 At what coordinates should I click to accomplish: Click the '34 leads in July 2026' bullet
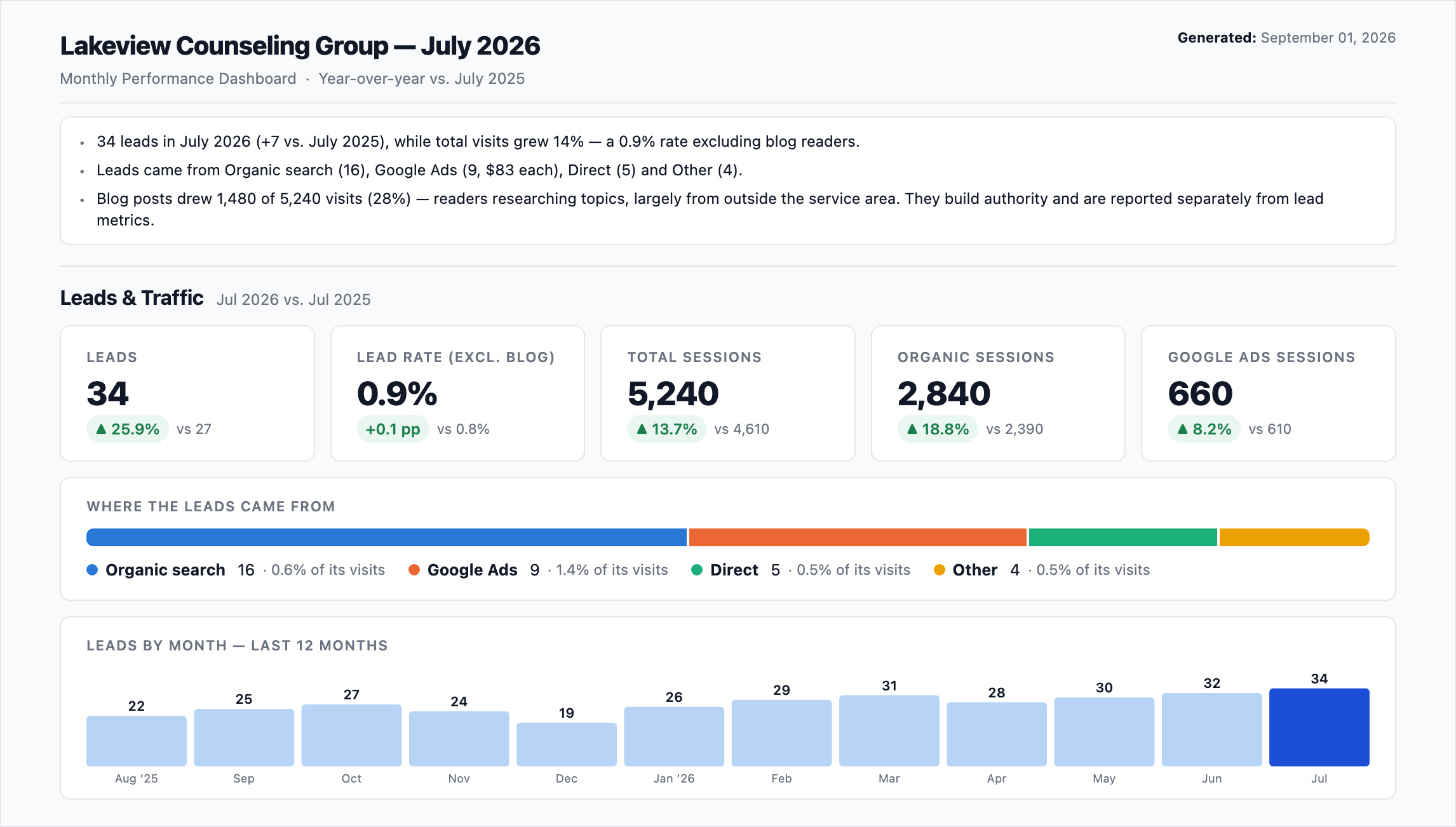[x=478, y=142]
